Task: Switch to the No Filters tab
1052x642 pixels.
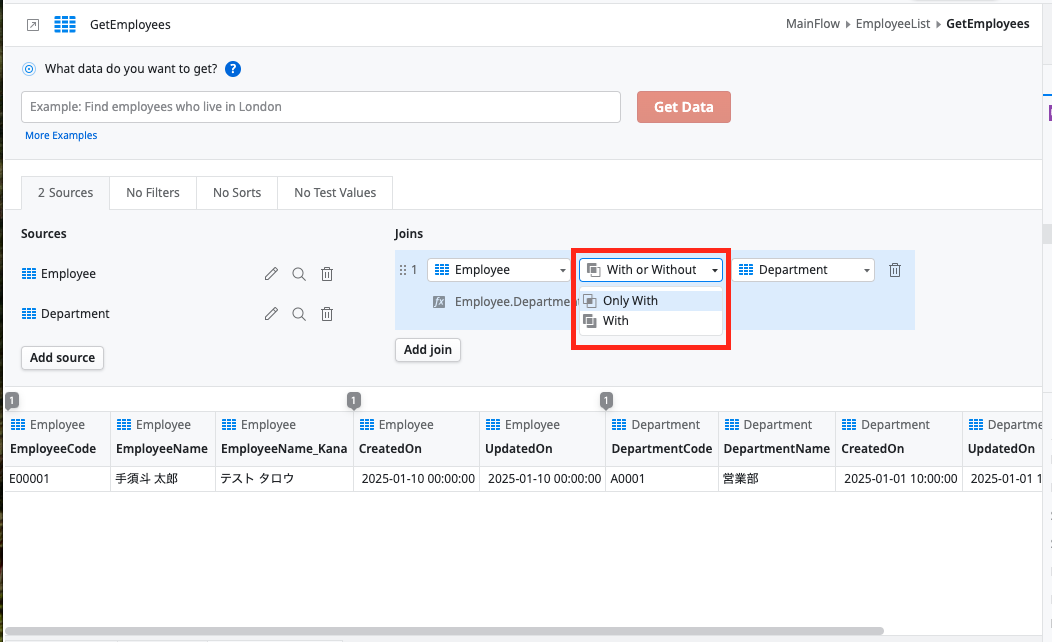Action: pyautogui.click(x=152, y=192)
